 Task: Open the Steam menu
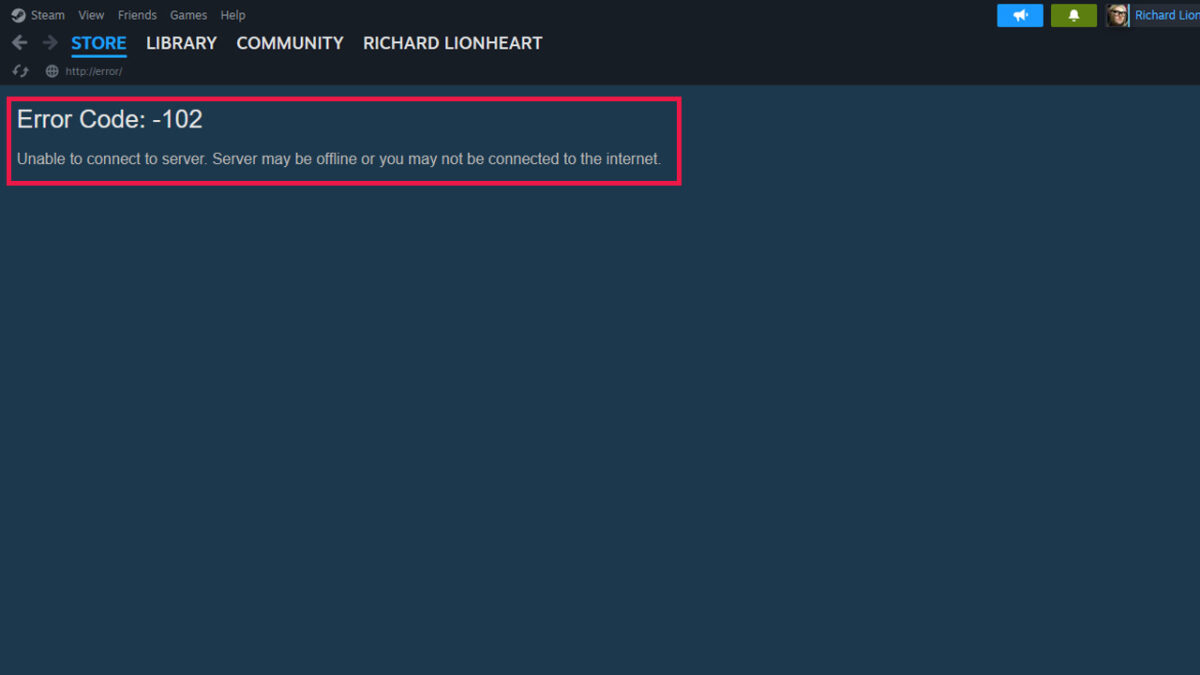pyautogui.click(x=47, y=15)
